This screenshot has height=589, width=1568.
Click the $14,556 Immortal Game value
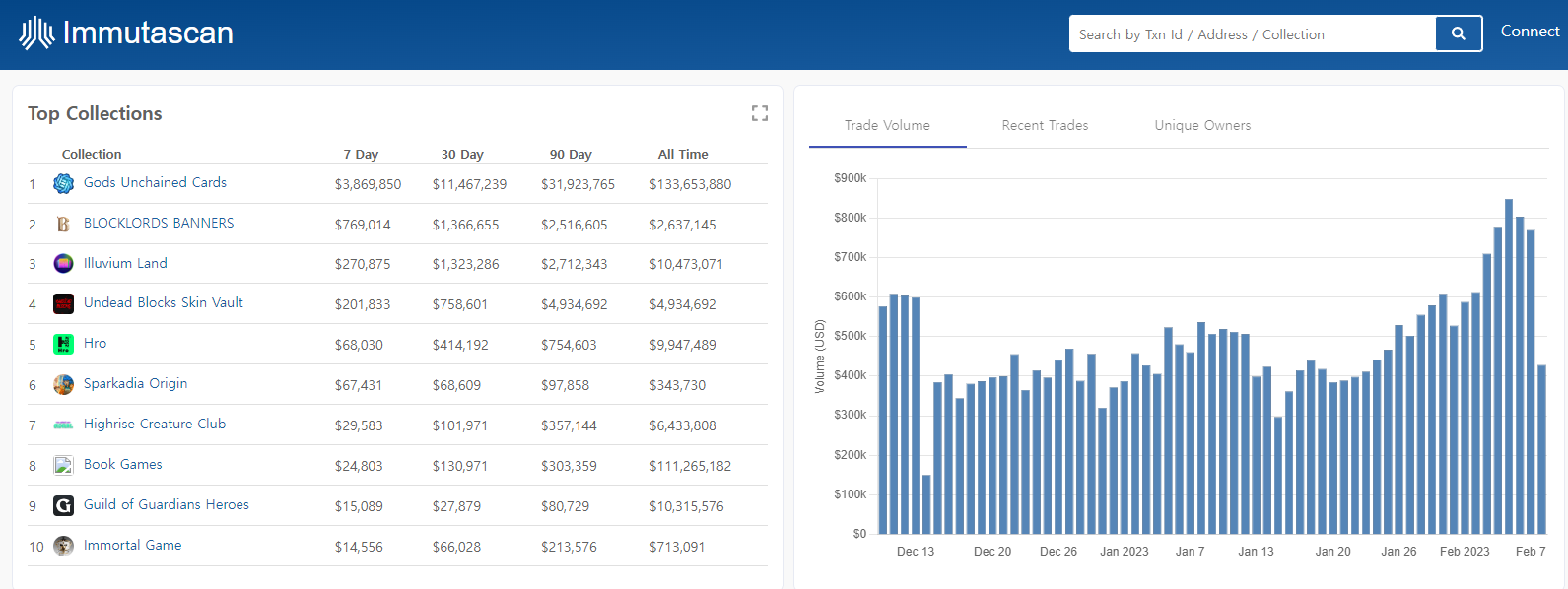[359, 547]
